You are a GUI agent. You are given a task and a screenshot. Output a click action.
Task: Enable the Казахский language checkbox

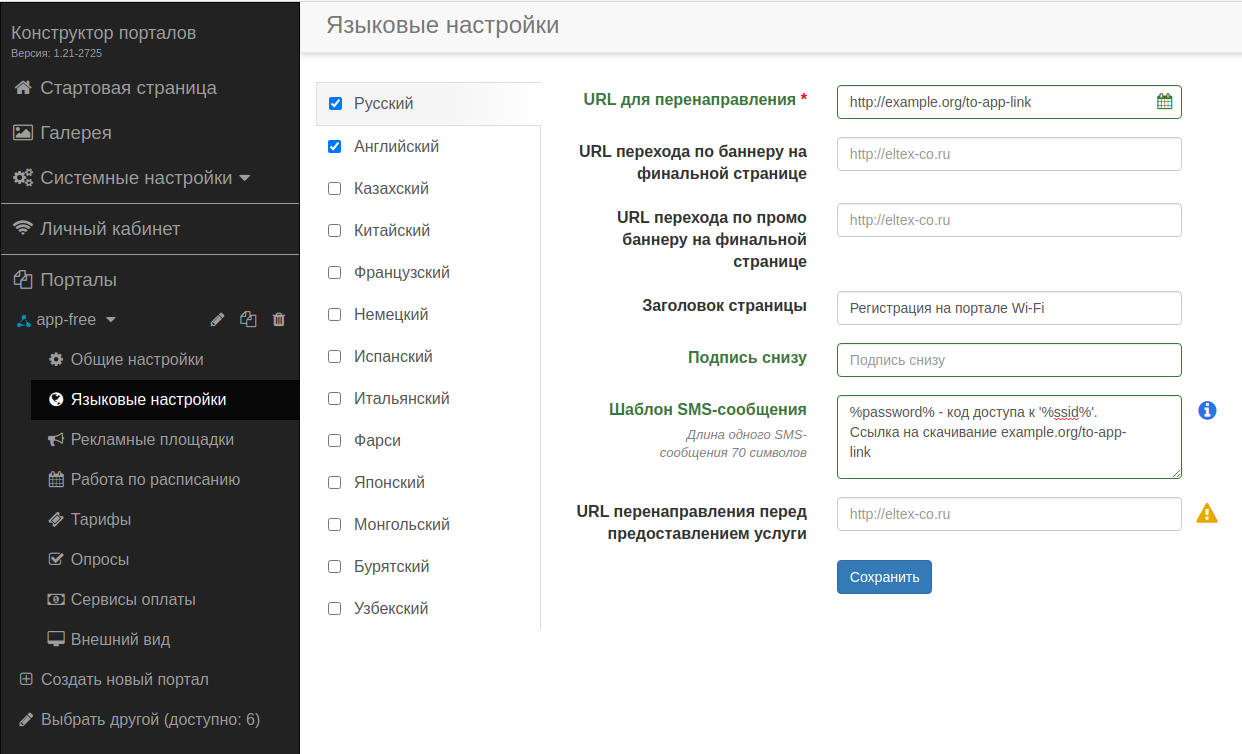point(335,189)
